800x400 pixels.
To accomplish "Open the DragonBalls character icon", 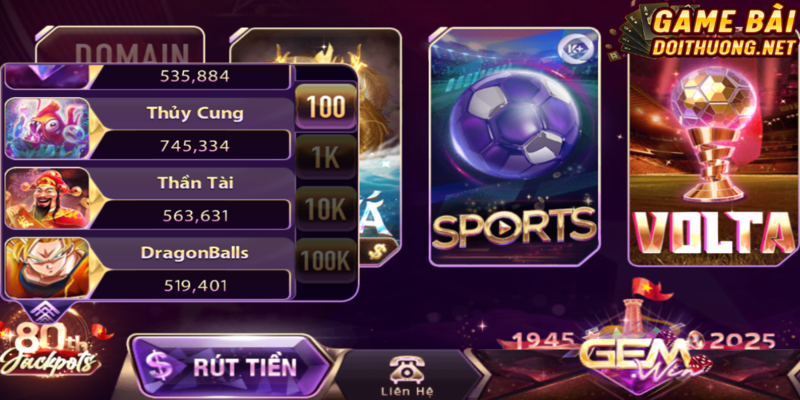I will point(47,268).
